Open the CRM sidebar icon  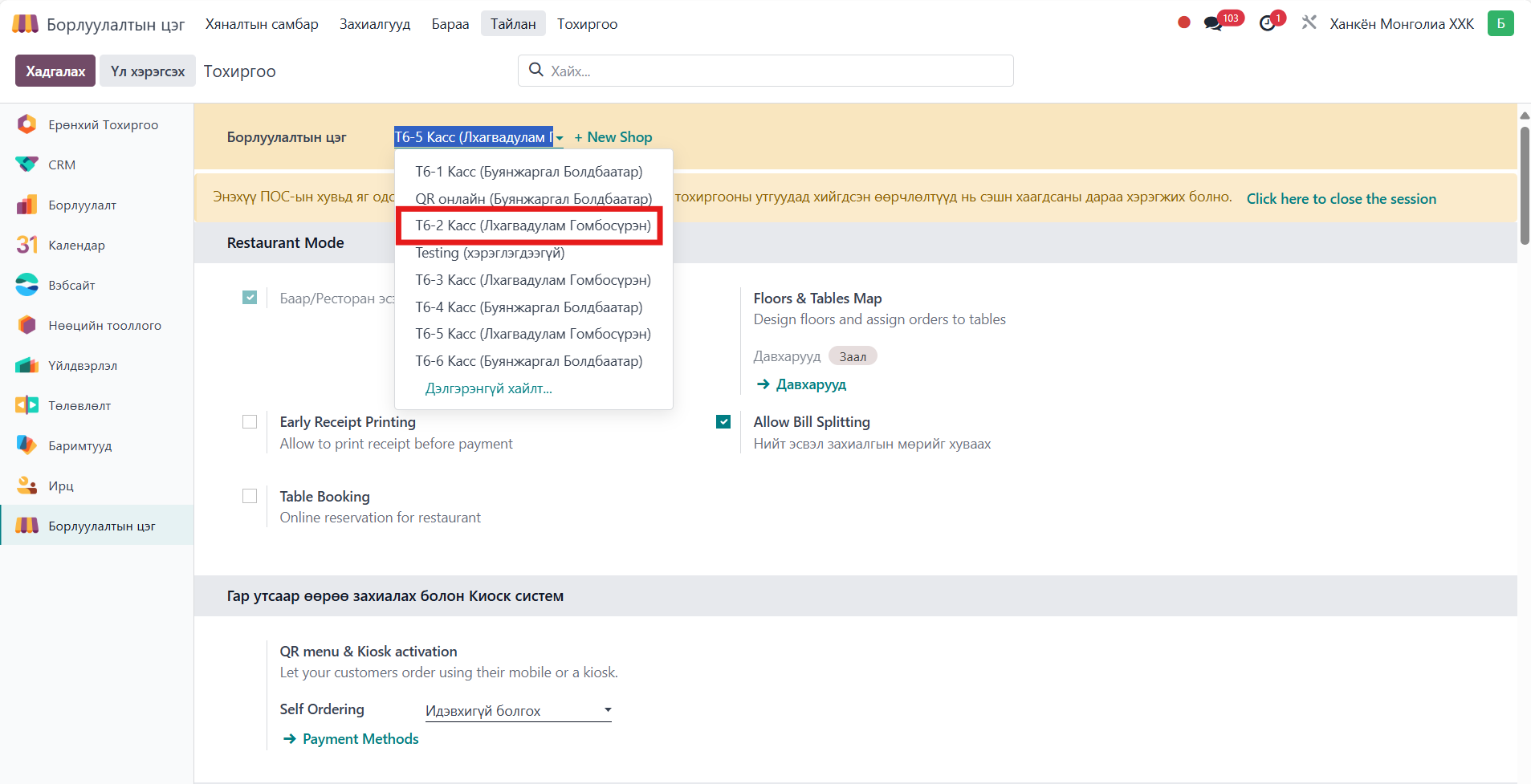click(x=26, y=165)
